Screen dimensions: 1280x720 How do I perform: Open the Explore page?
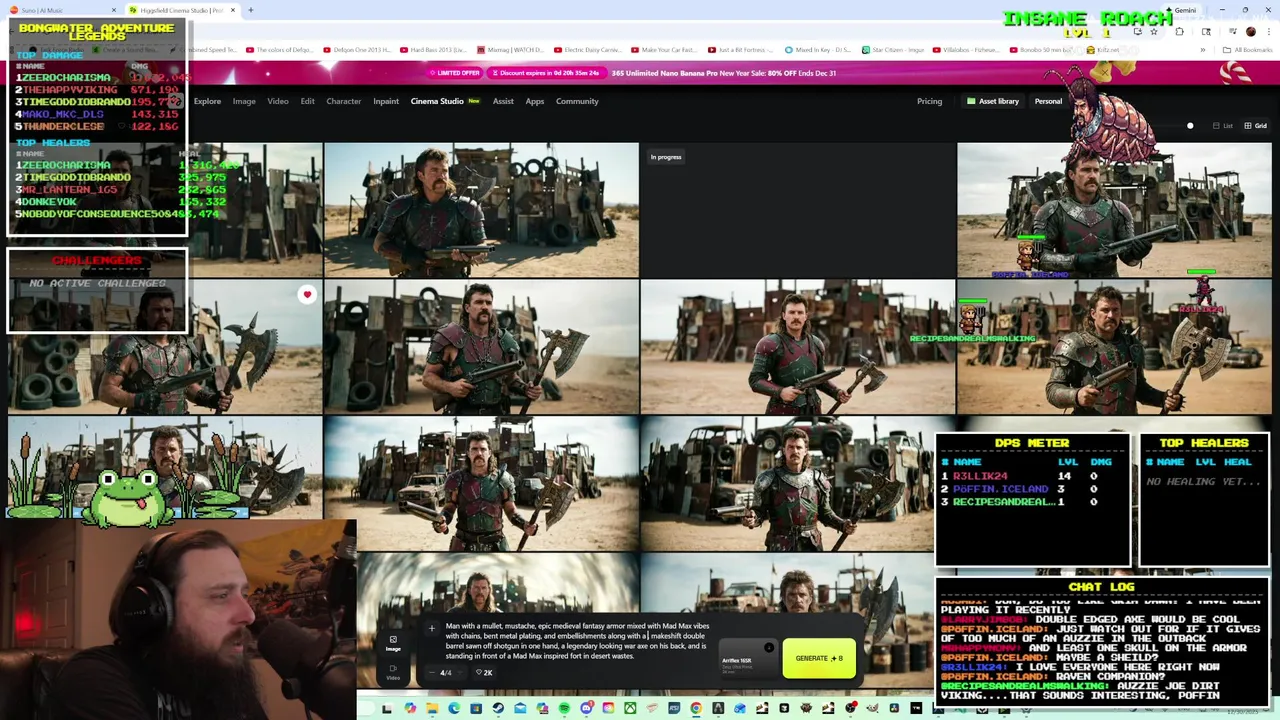point(207,101)
